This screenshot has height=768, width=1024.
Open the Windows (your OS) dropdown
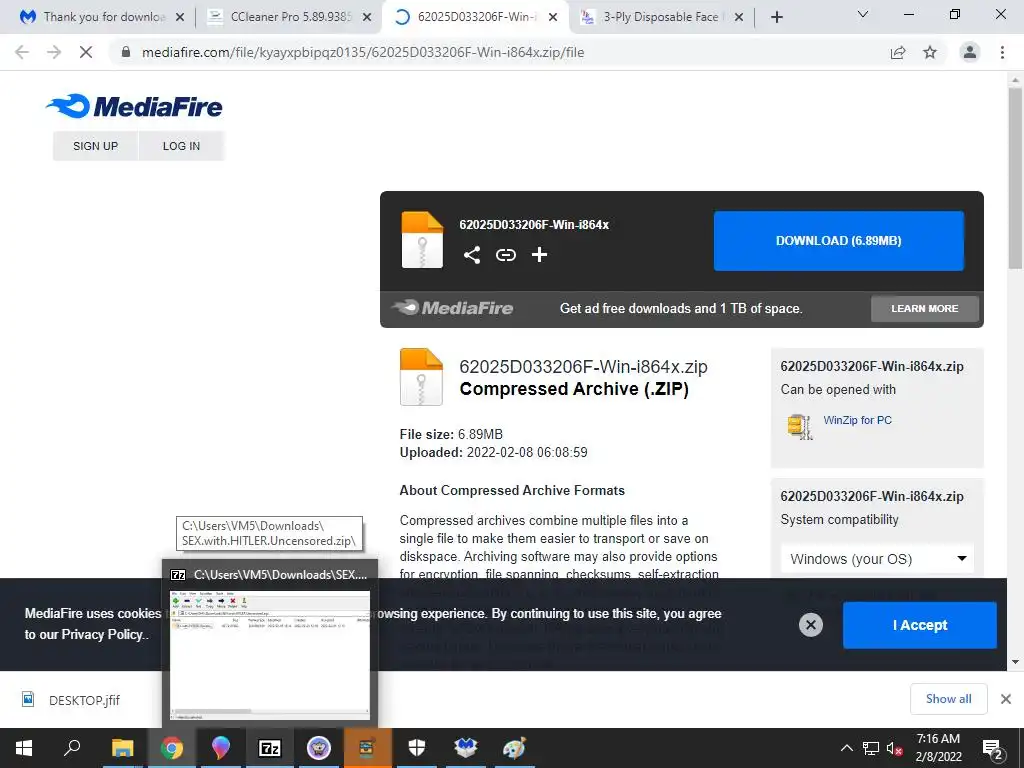877,559
